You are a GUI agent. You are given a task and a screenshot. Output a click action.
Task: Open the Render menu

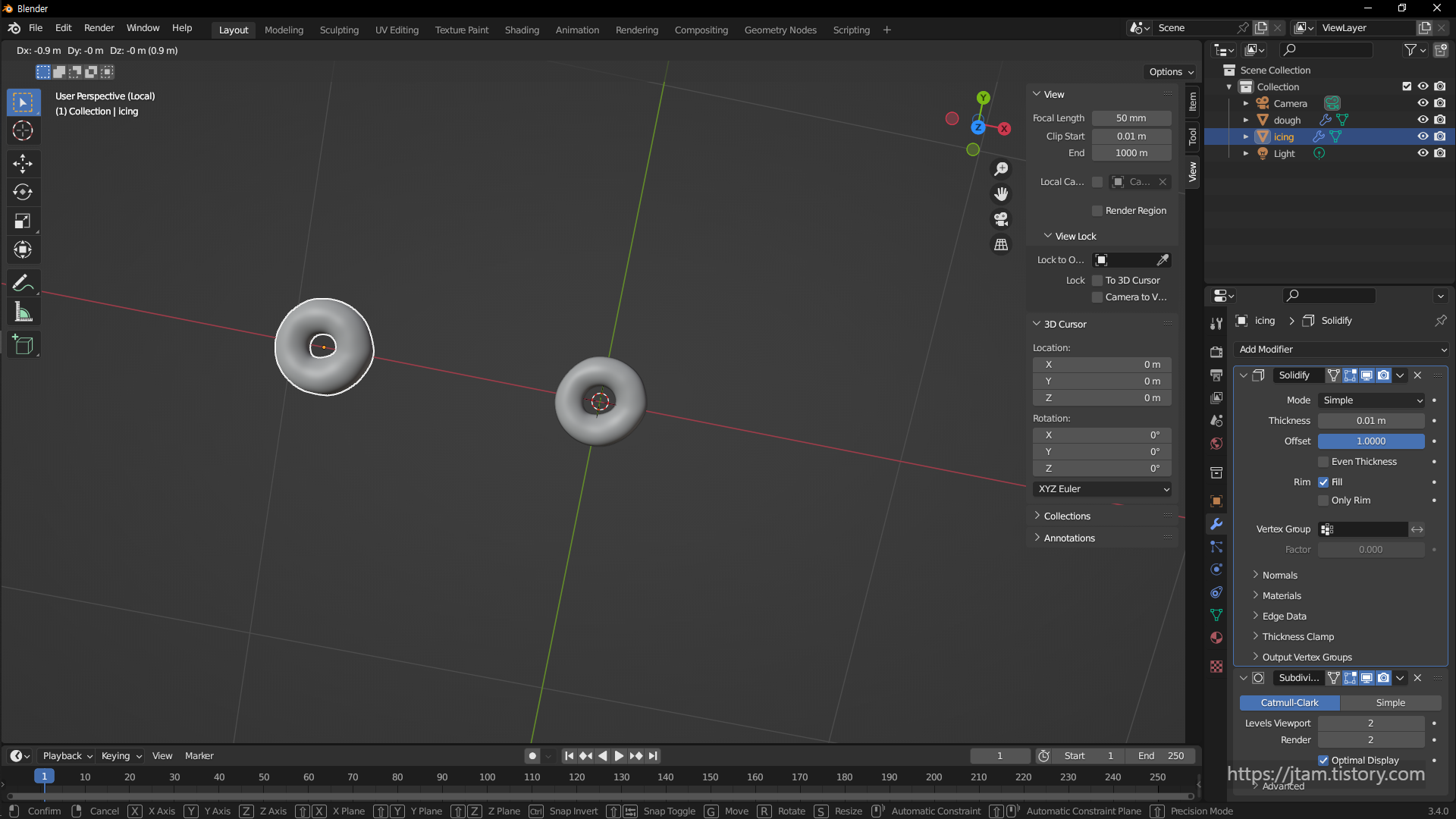(99, 28)
